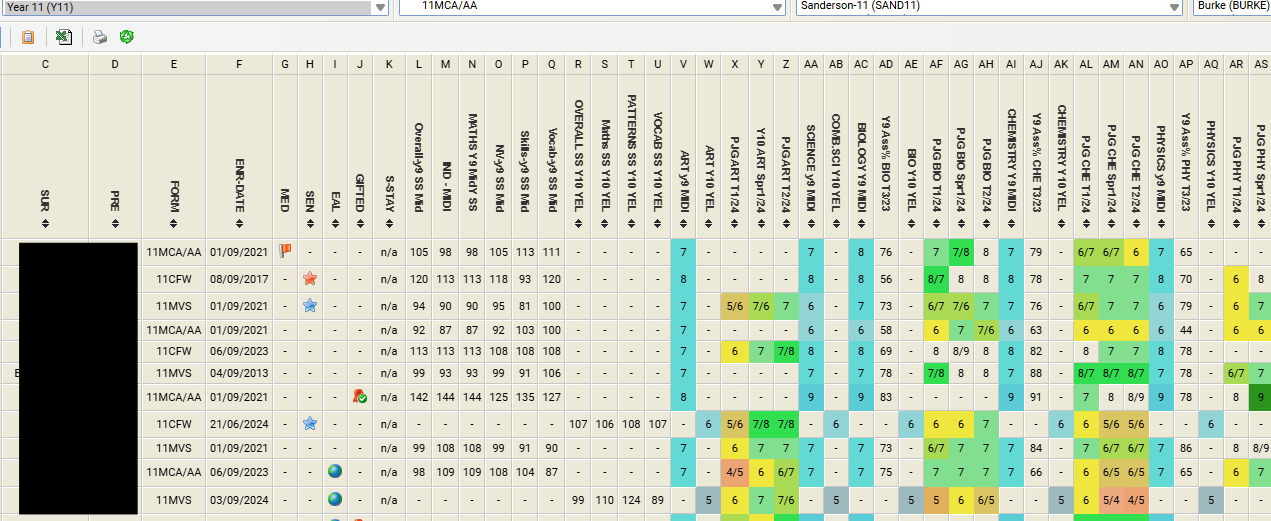Click EAL globe icon in 06/09/2023 11MCA/AA row
This screenshot has height=521, width=1271.
tap(335, 471)
